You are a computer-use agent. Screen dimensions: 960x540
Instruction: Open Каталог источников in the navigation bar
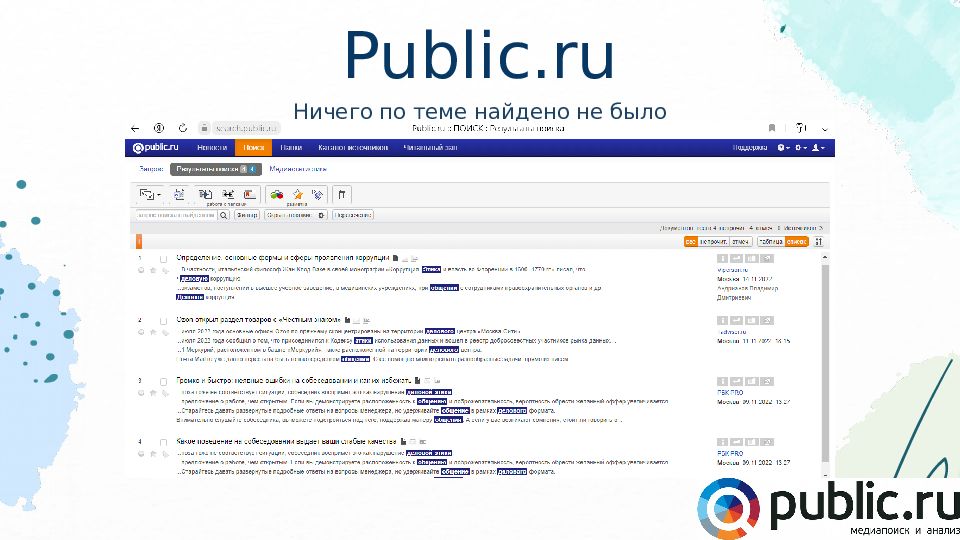pyautogui.click(x=353, y=148)
